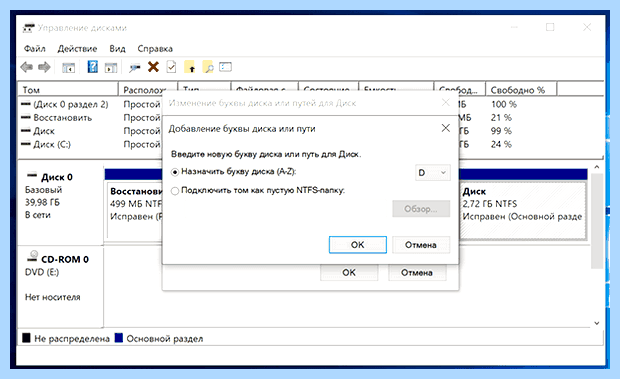Viewport: 620px width, 379px height.
Task: Click 'Простой' in the Диск (C:) row
Action: [x=142, y=144]
